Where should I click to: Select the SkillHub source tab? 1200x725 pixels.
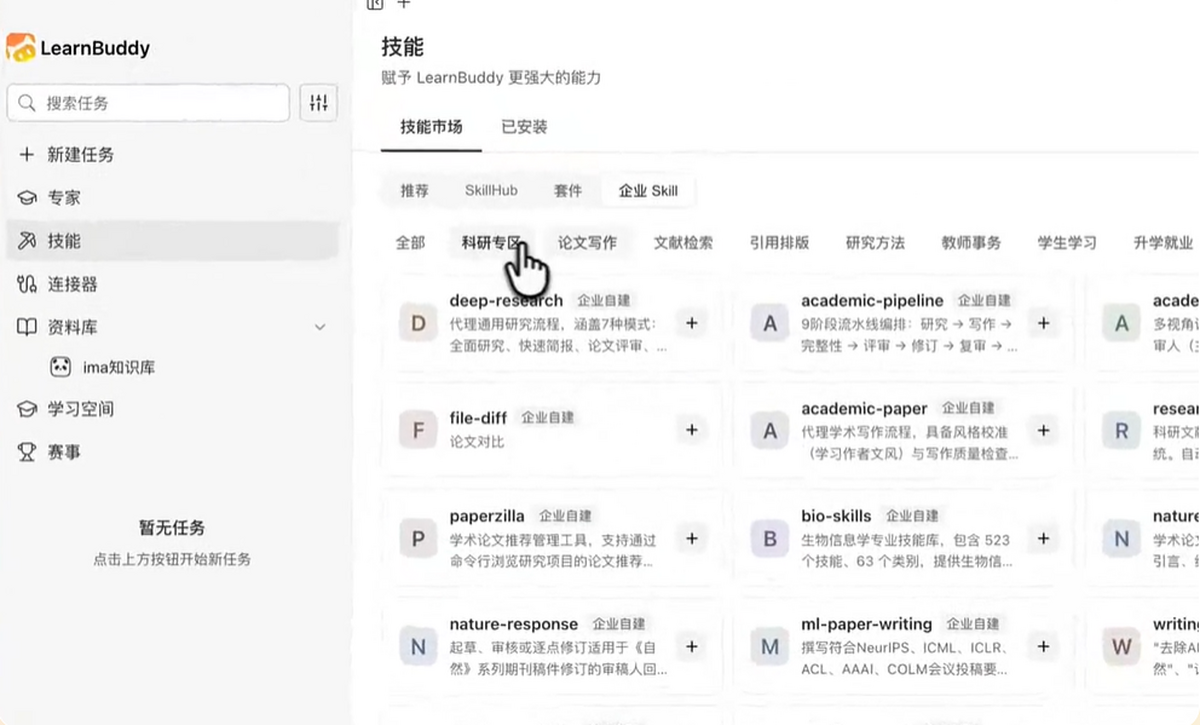tap(491, 190)
